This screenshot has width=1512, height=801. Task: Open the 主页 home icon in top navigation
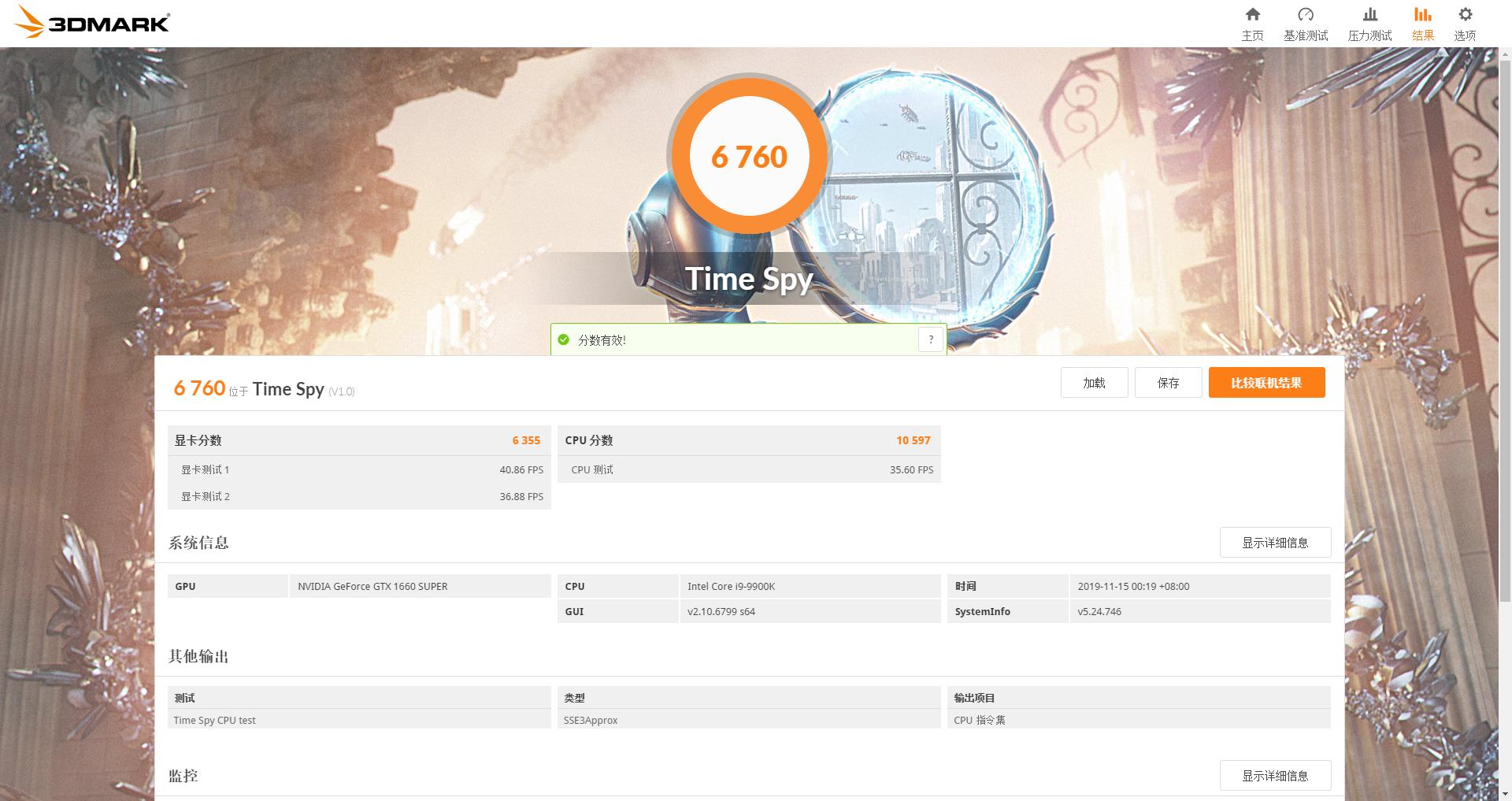(1252, 22)
